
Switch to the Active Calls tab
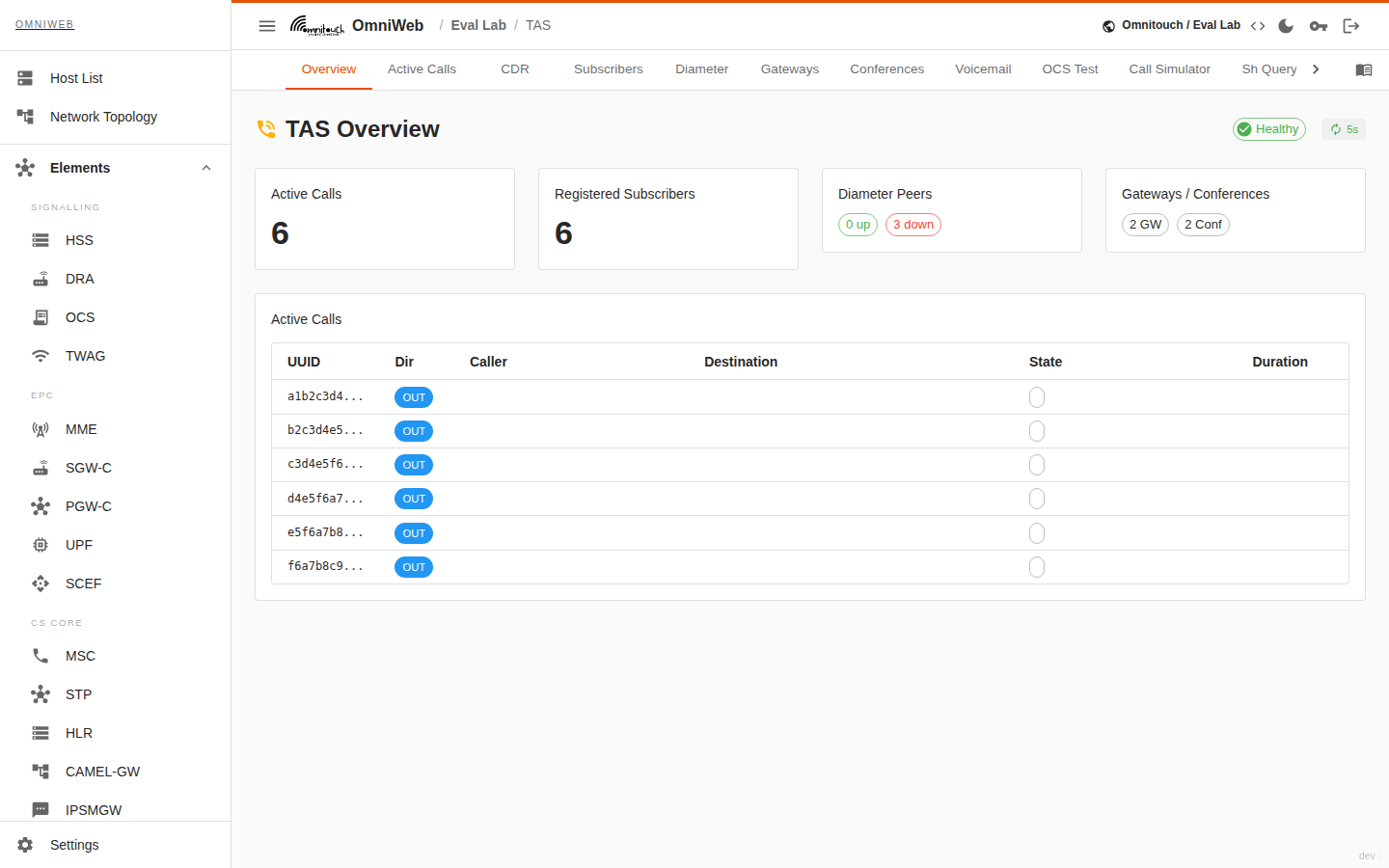click(422, 69)
